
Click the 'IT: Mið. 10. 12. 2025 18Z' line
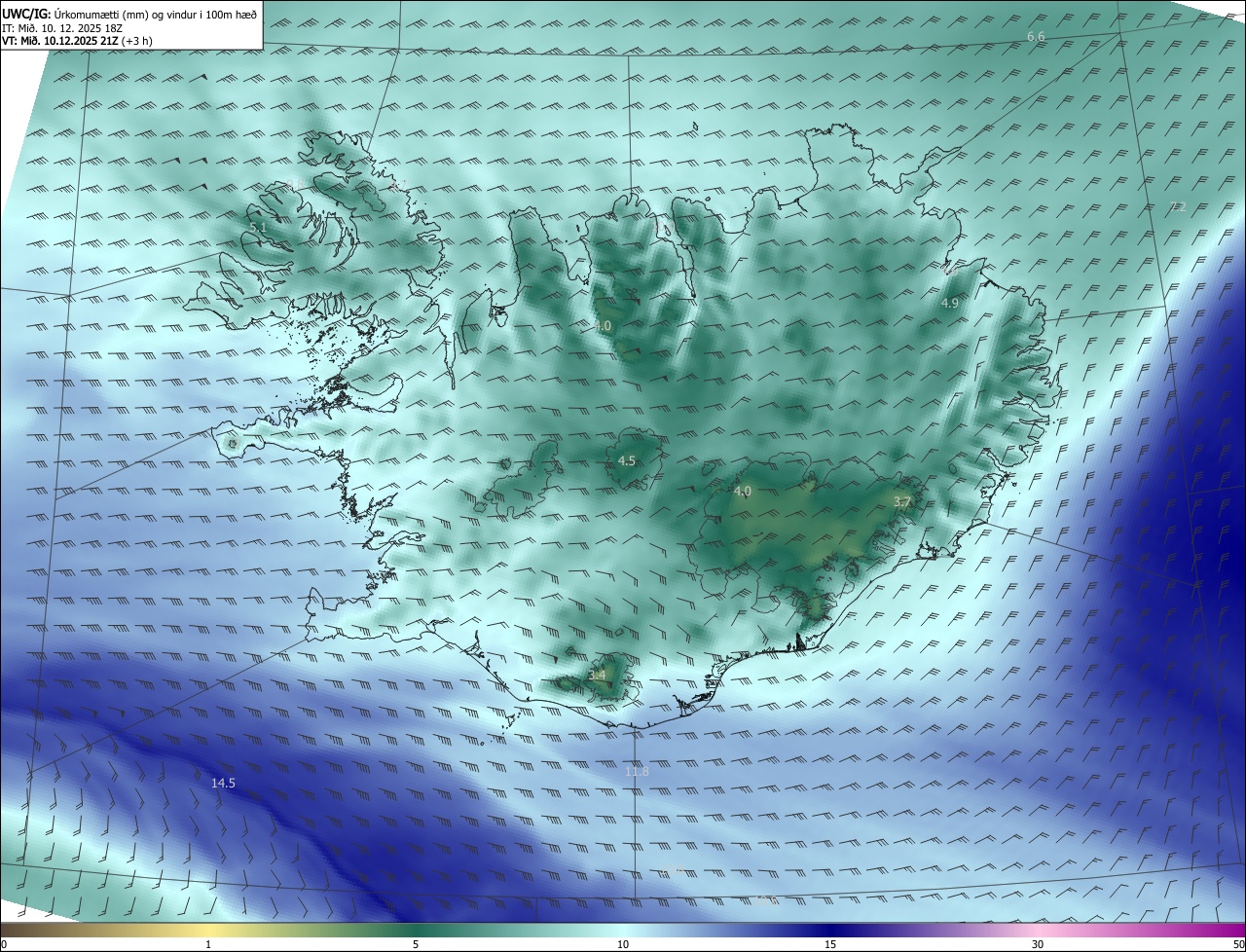pos(61,28)
